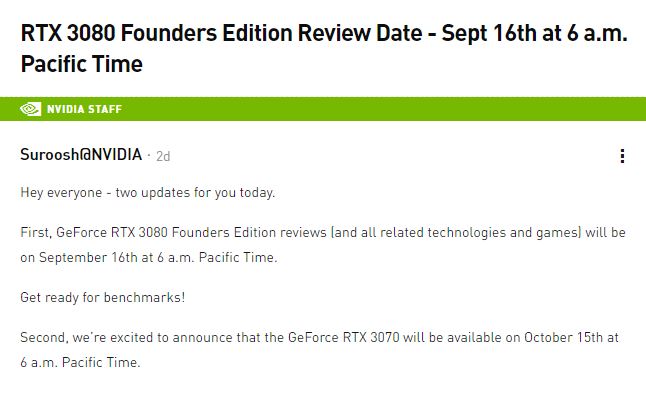646x393 pixels.
Task: Click the 2d post timestamp
Action: [163, 156]
